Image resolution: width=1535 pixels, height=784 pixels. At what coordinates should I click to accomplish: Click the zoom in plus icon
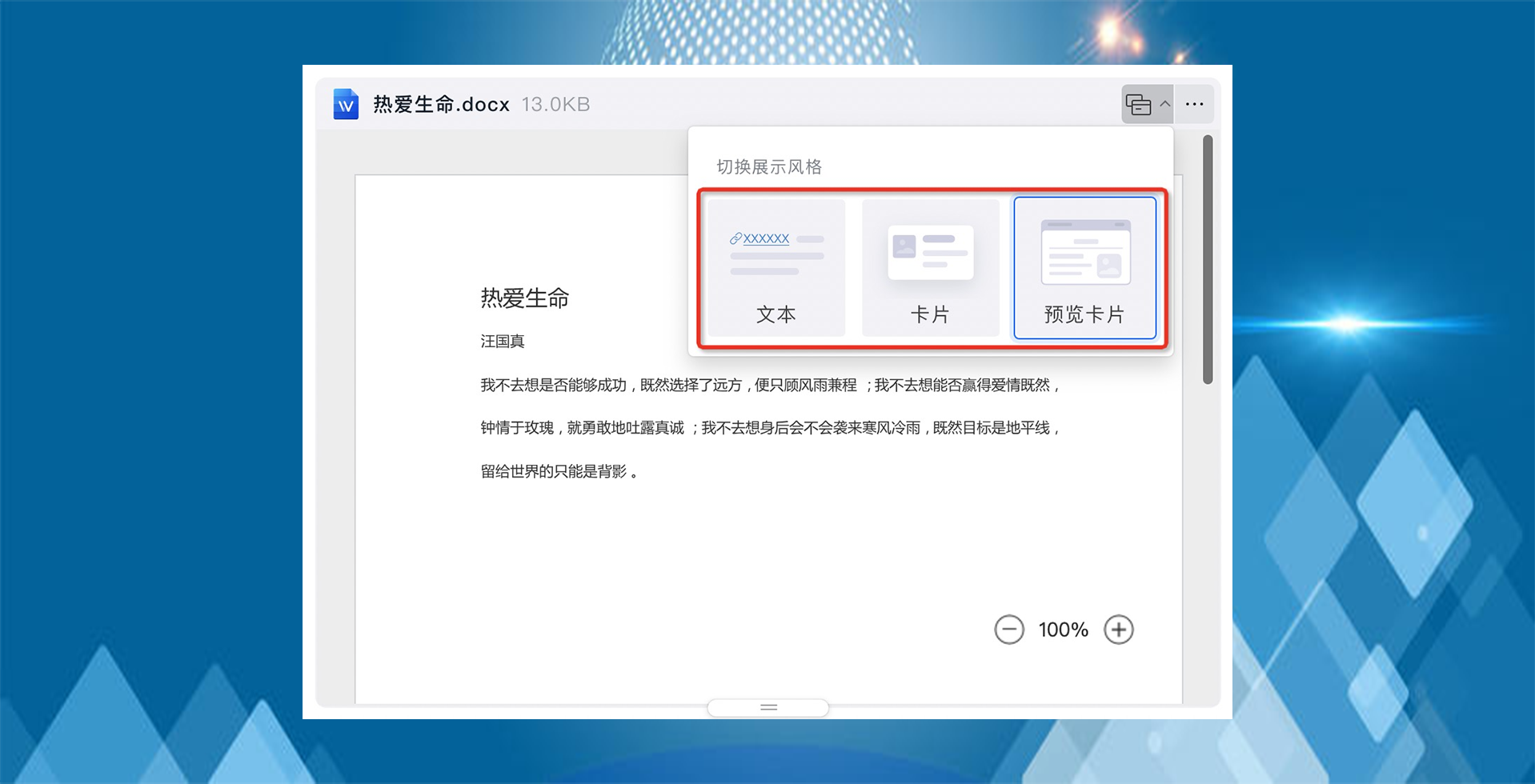[x=1119, y=630]
